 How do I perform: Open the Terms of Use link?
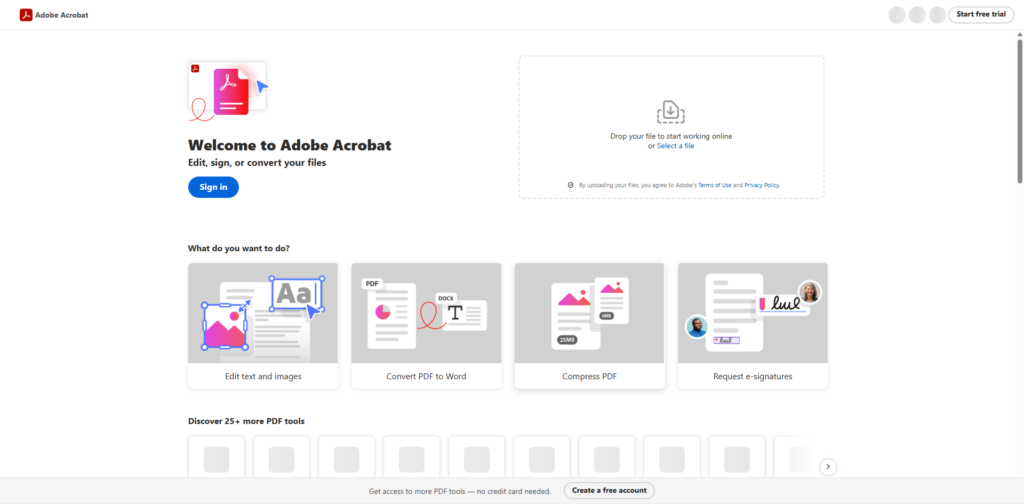click(x=715, y=185)
